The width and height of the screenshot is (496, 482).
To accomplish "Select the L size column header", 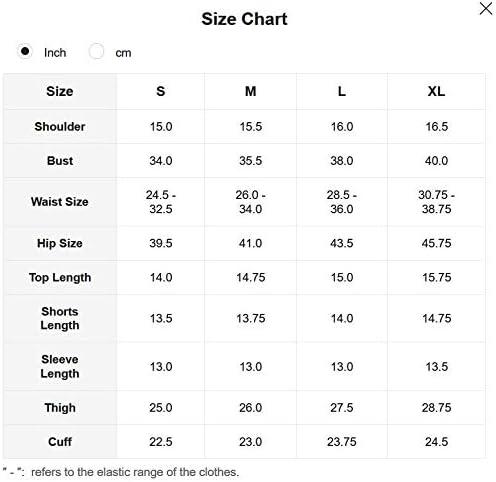I will [342, 91].
